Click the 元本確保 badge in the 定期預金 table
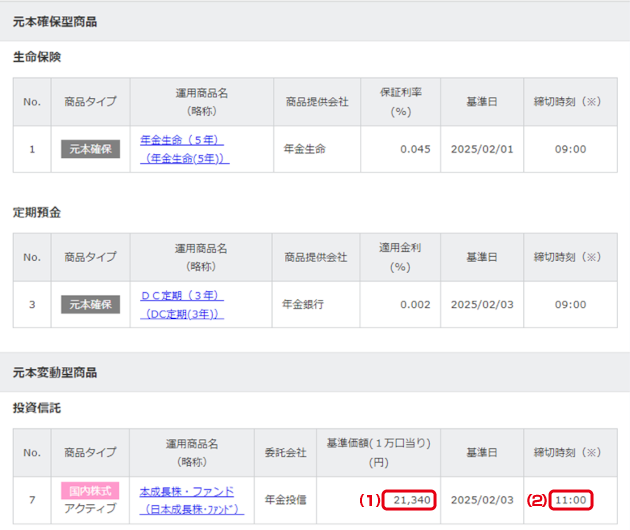 90,304
